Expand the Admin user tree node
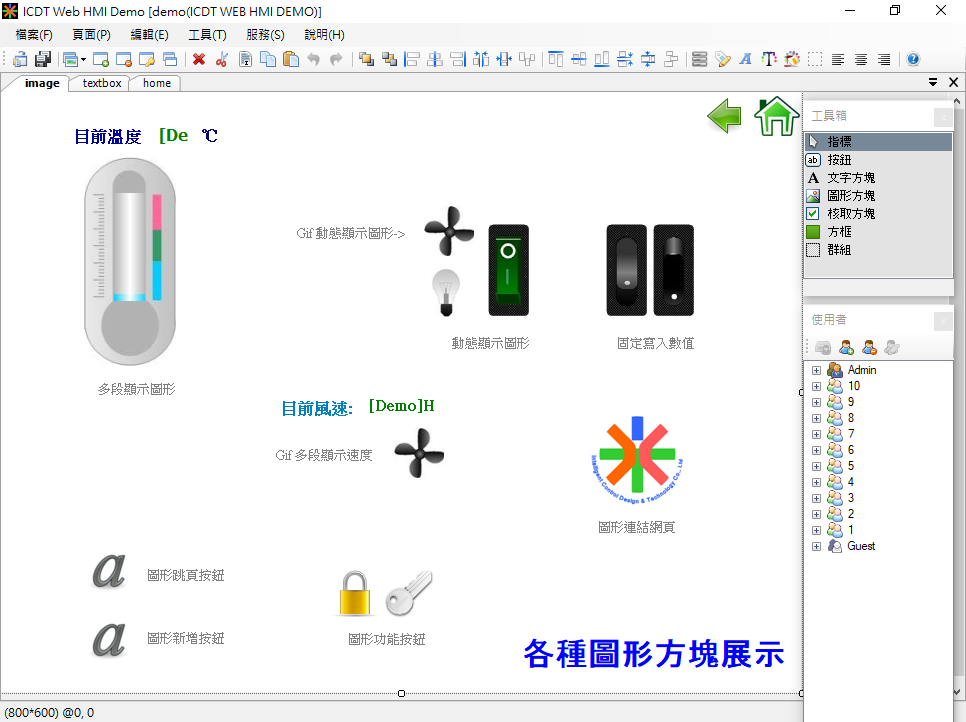This screenshot has width=966, height=722. tap(816, 370)
